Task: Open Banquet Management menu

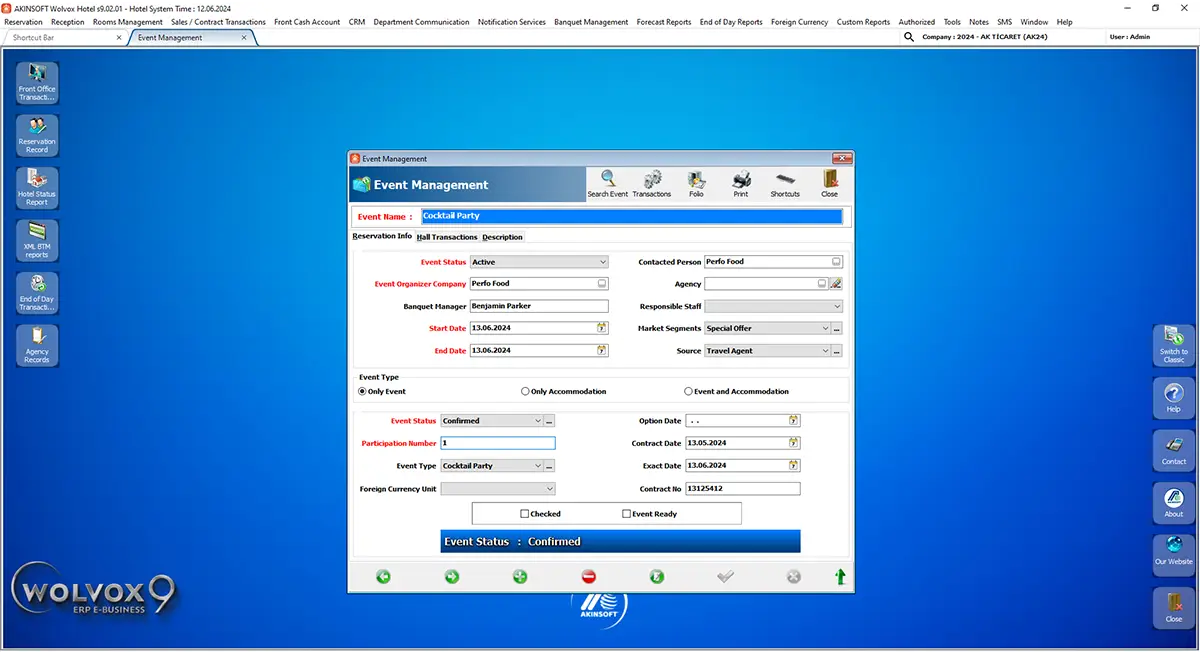Action: (591, 22)
